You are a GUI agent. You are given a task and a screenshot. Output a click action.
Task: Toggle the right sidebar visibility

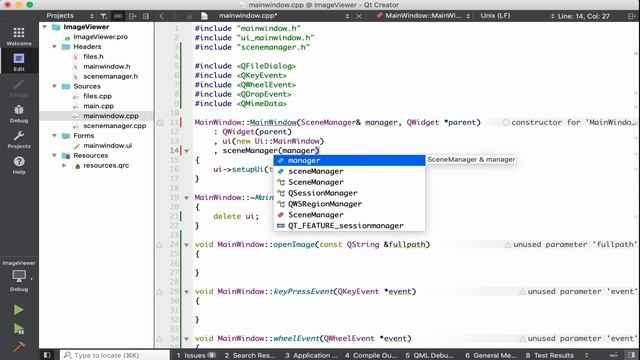click(x=631, y=355)
